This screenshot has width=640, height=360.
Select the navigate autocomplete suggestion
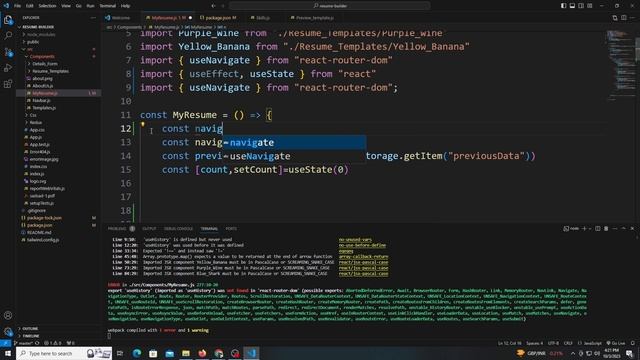294,142
